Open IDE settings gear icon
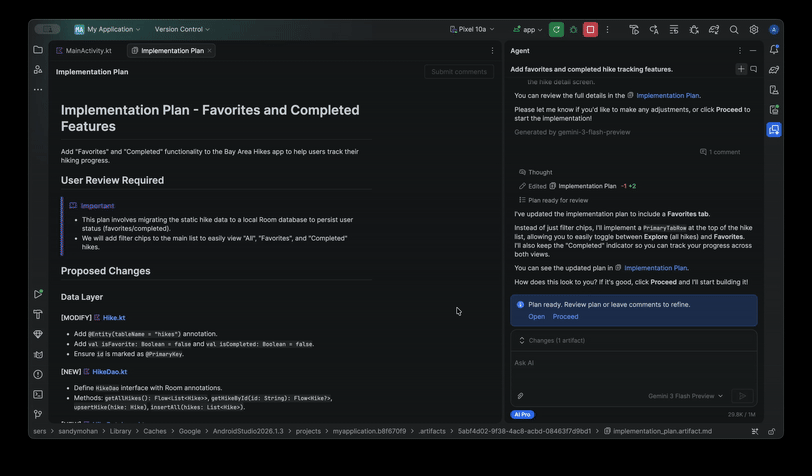Image resolution: width=812 pixels, height=476 pixels. point(753,30)
